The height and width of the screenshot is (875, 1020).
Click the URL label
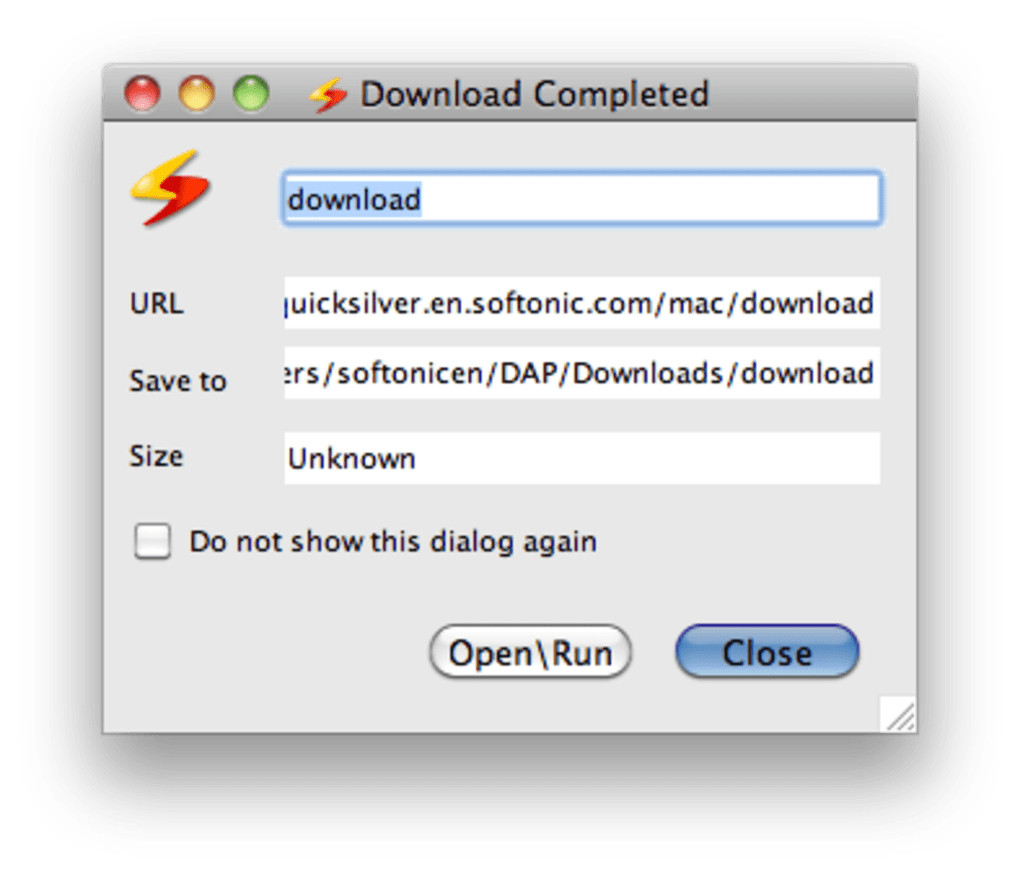(157, 303)
